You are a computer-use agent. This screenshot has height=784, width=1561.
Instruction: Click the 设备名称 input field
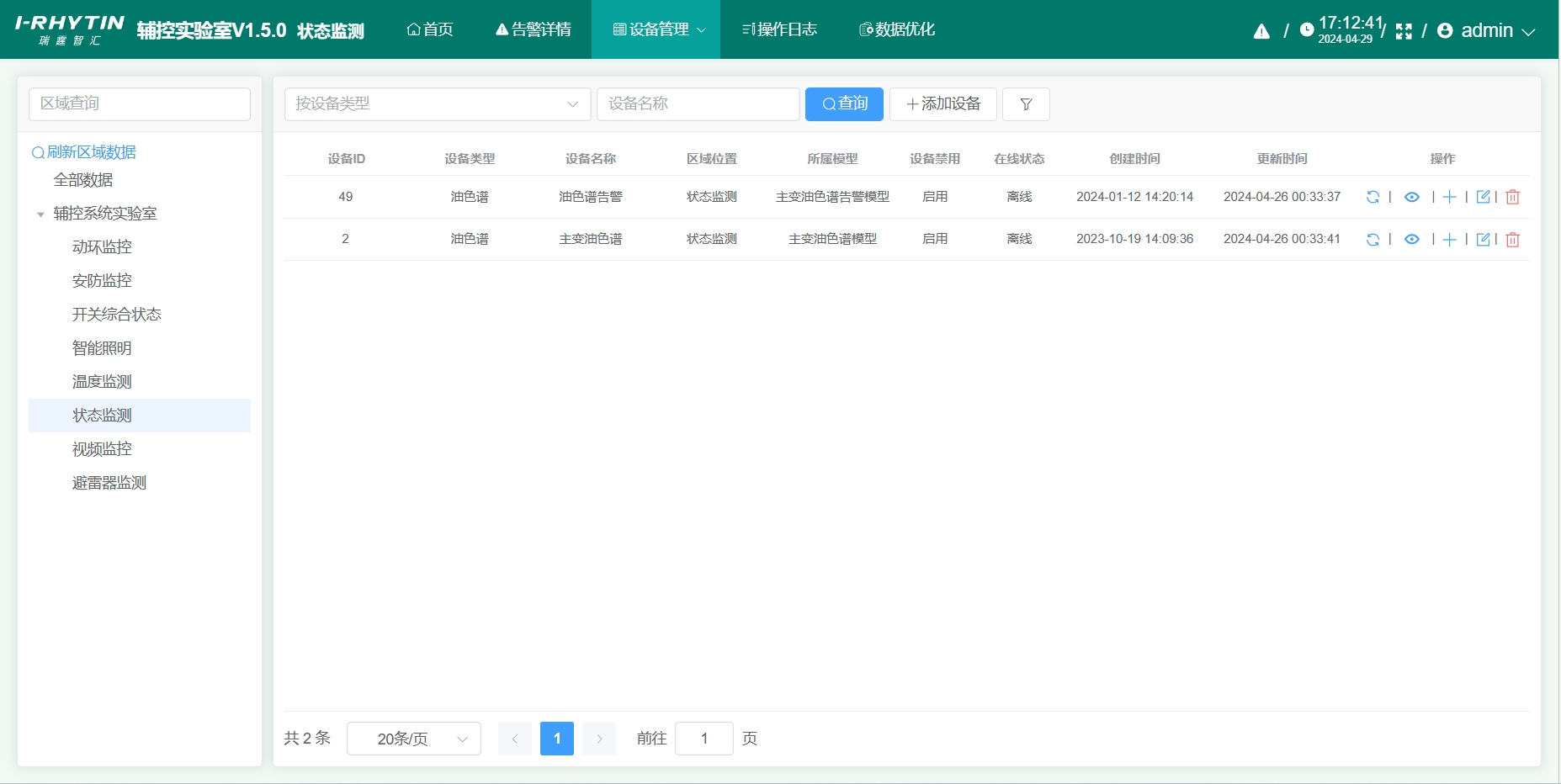[698, 104]
